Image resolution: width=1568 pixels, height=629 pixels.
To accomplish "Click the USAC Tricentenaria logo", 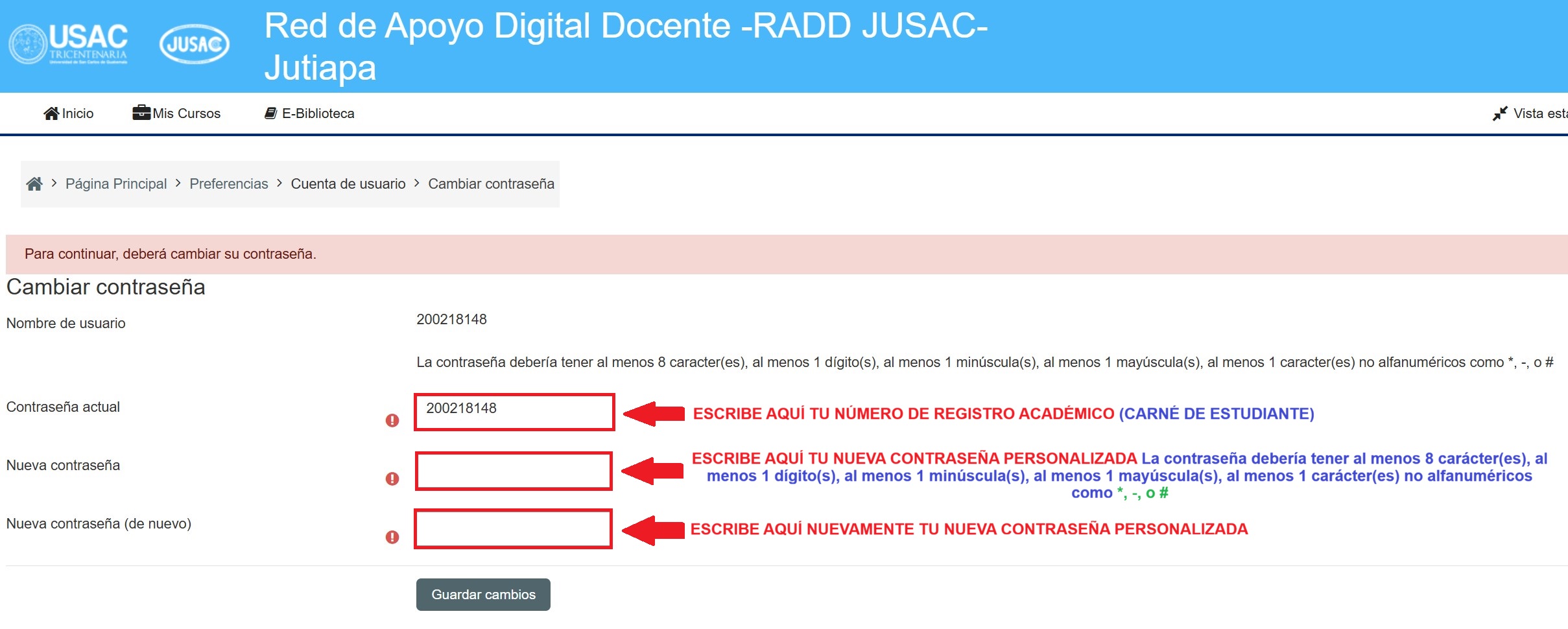I will (69, 44).
